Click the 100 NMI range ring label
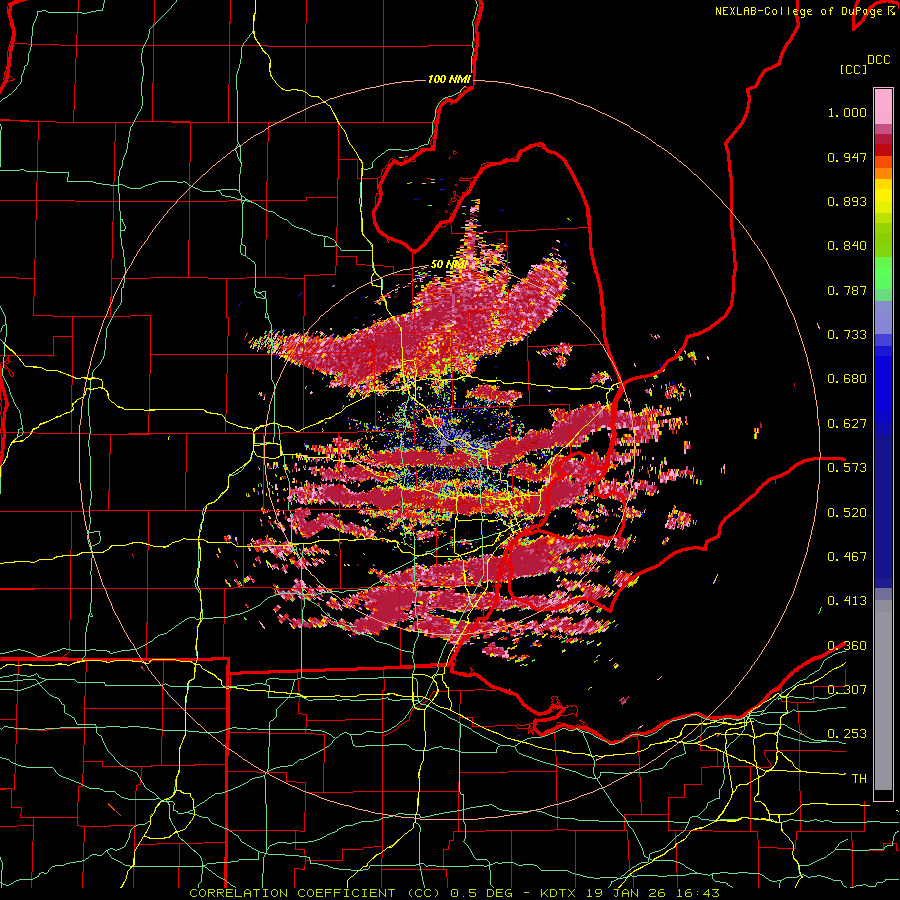The height and width of the screenshot is (900, 900). [x=450, y=79]
